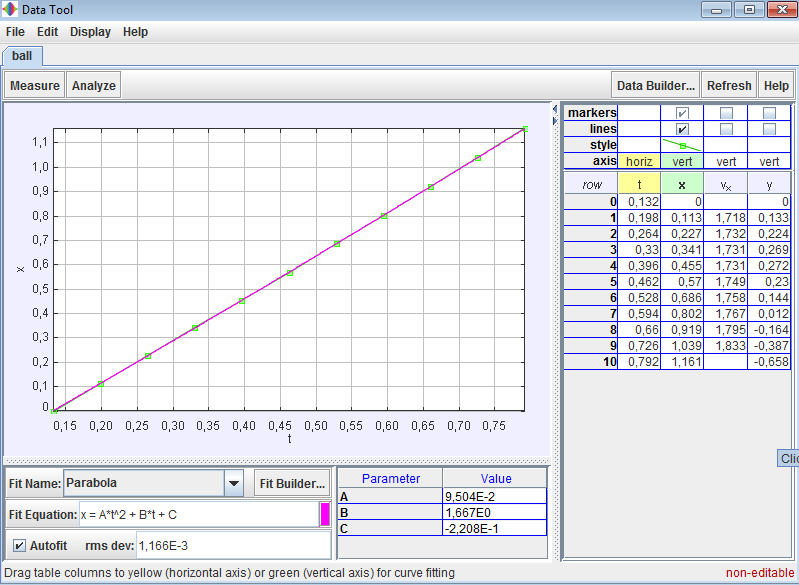Click the partially hidden Click tab at right edge

[788, 458]
